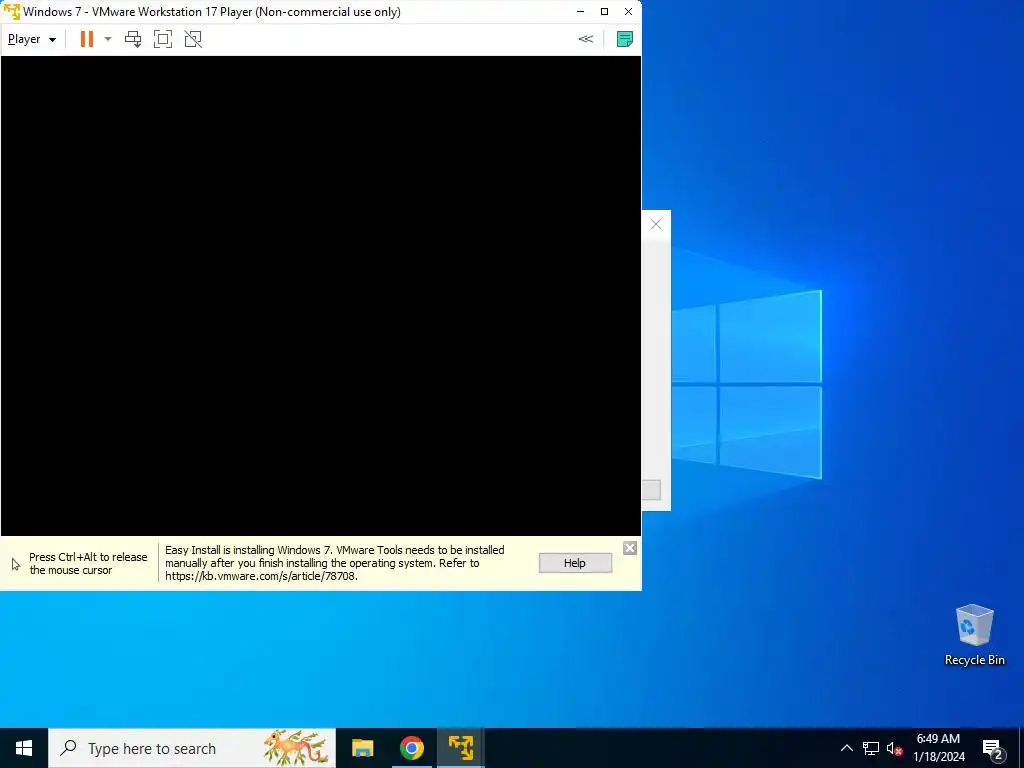Expand the power options dropdown arrow
This screenshot has width=1024, height=768.
coord(108,39)
